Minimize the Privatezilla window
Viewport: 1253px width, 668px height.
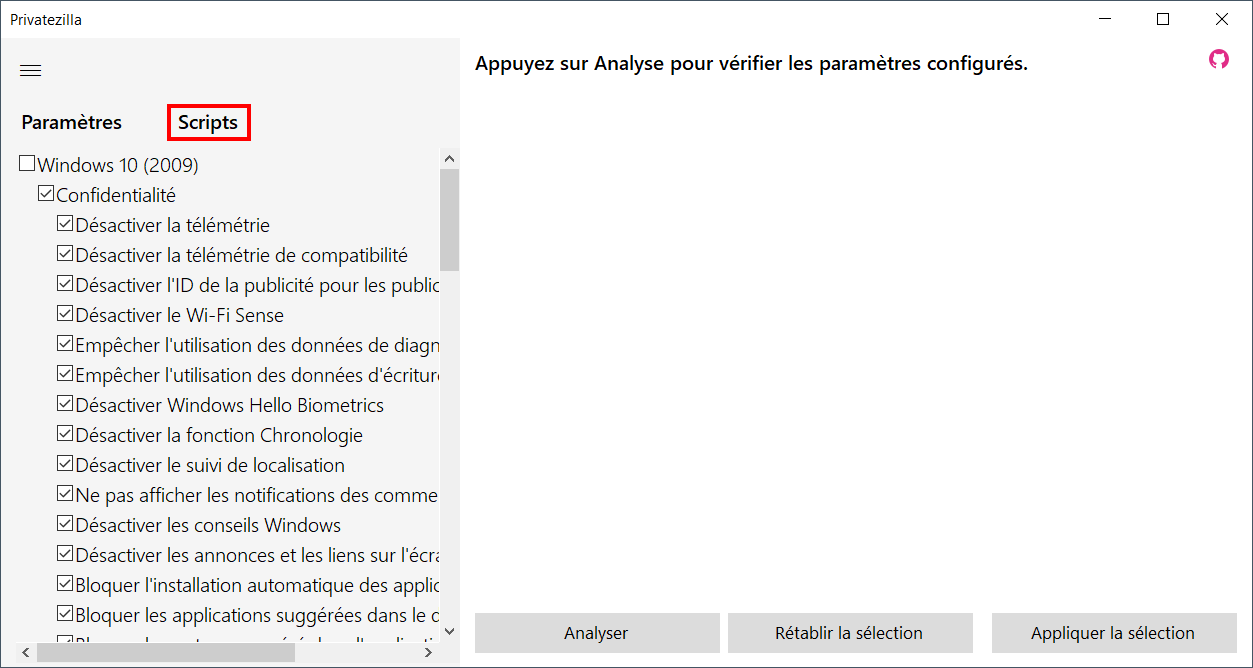[1105, 19]
